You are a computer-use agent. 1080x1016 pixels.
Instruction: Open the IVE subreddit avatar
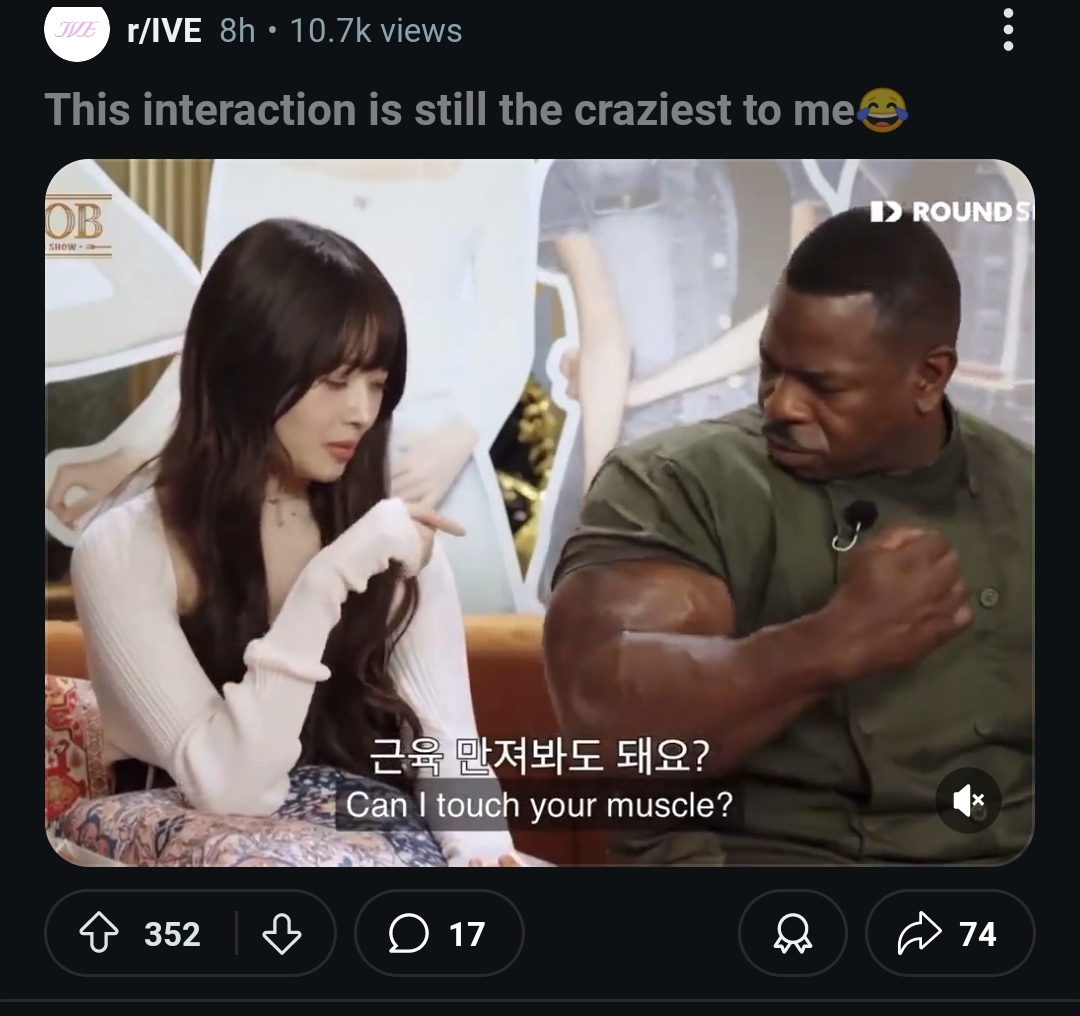point(76,30)
